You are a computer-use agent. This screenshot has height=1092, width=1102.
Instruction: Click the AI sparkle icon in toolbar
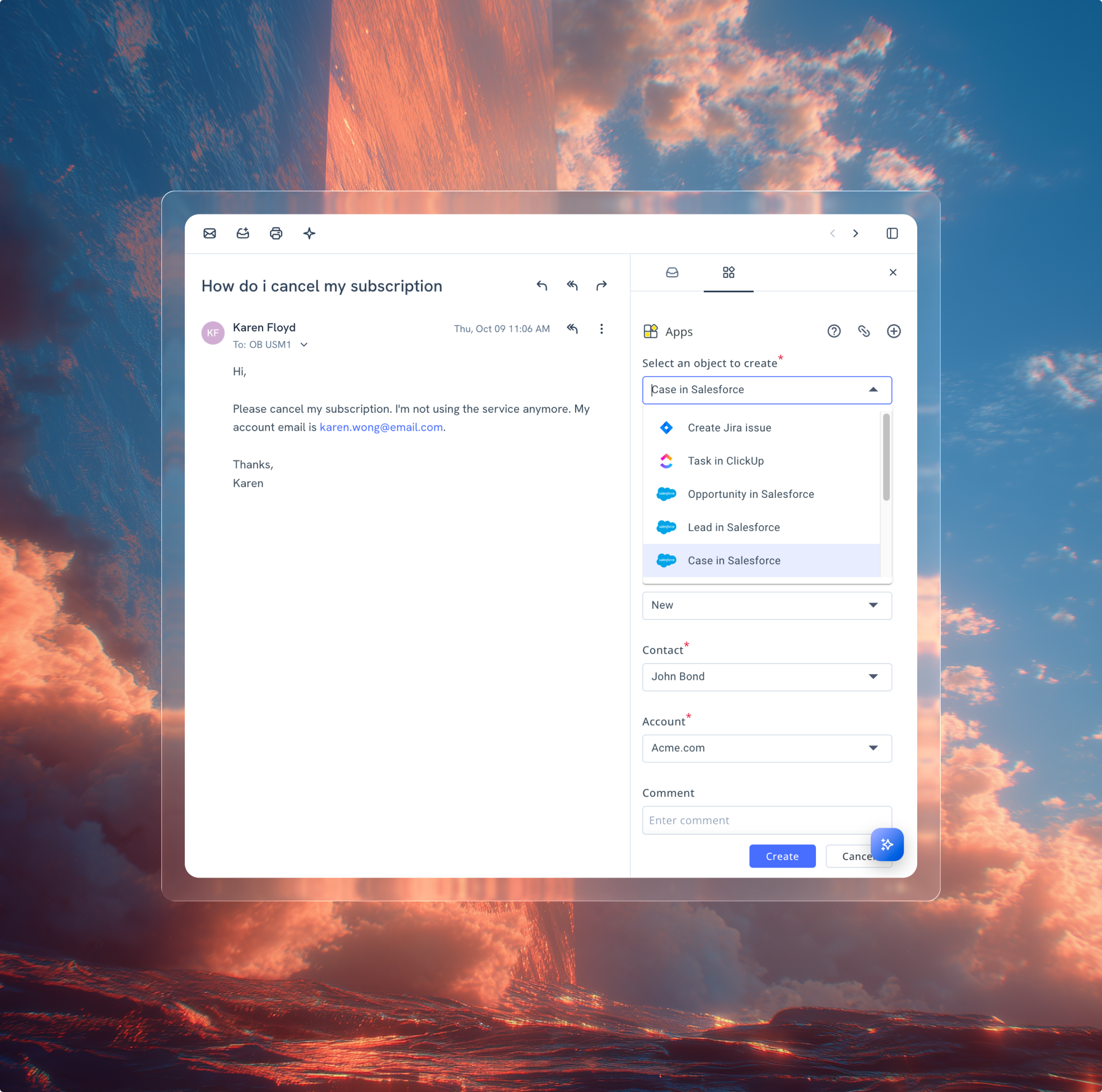pos(309,234)
